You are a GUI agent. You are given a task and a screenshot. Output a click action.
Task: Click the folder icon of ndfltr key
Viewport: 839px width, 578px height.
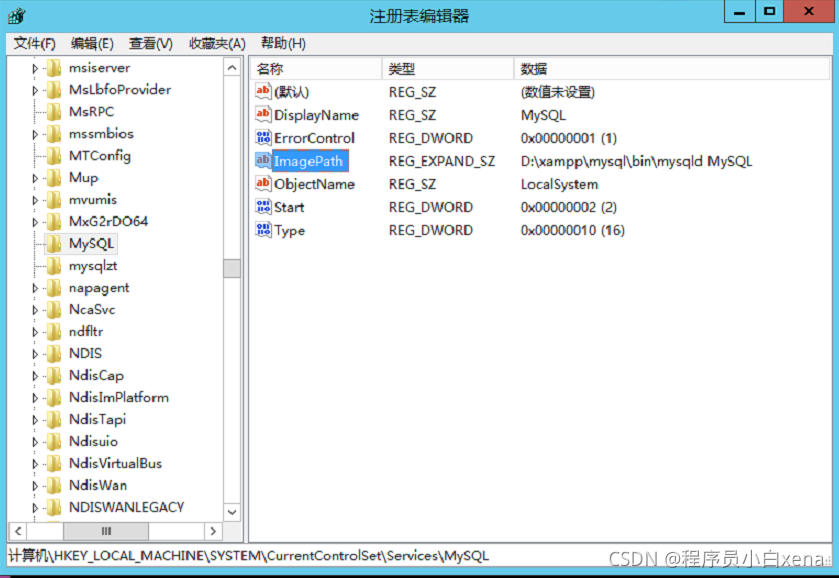[x=54, y=332]
